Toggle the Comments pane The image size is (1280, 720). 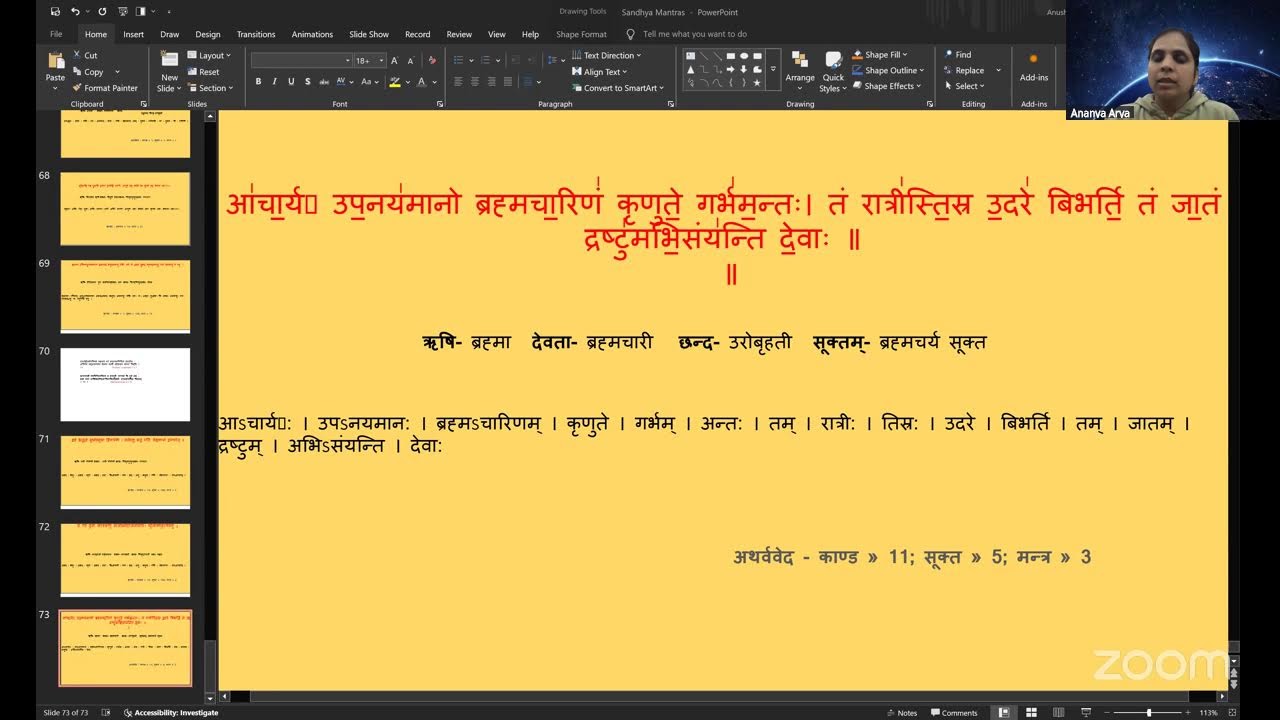tap(954, 713)
